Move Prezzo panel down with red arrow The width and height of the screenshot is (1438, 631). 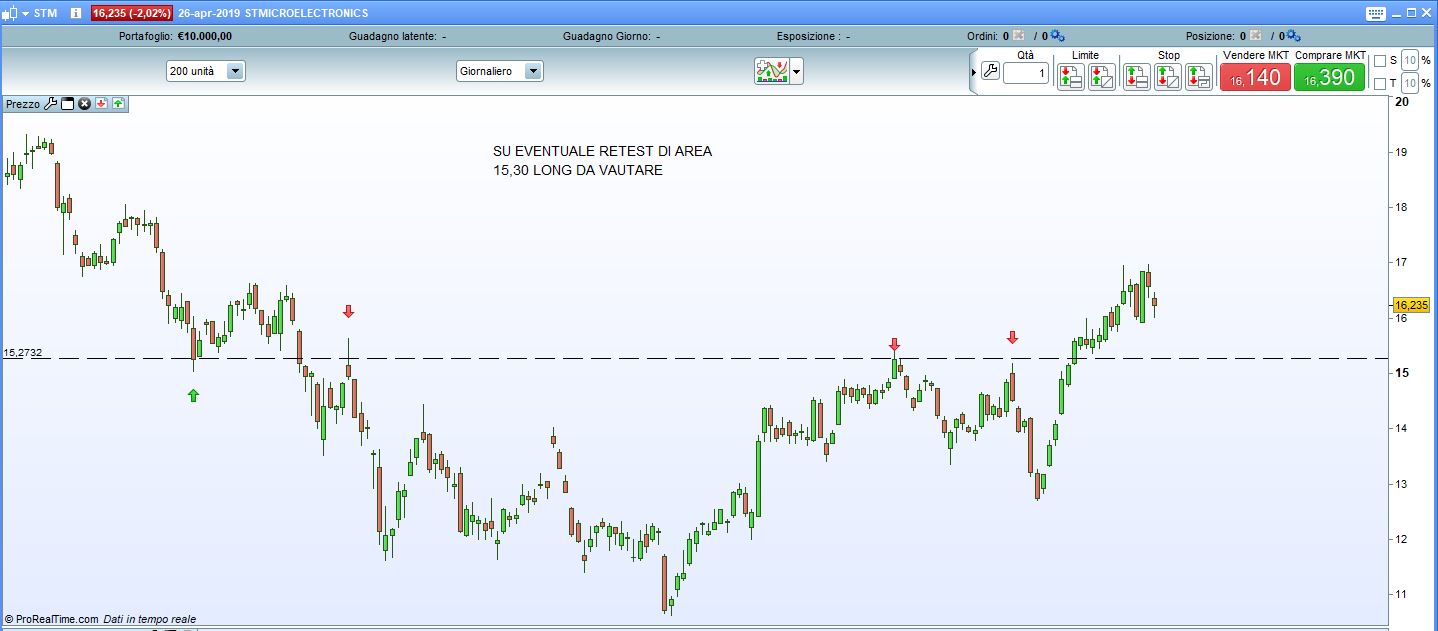(x=101, y=103)
